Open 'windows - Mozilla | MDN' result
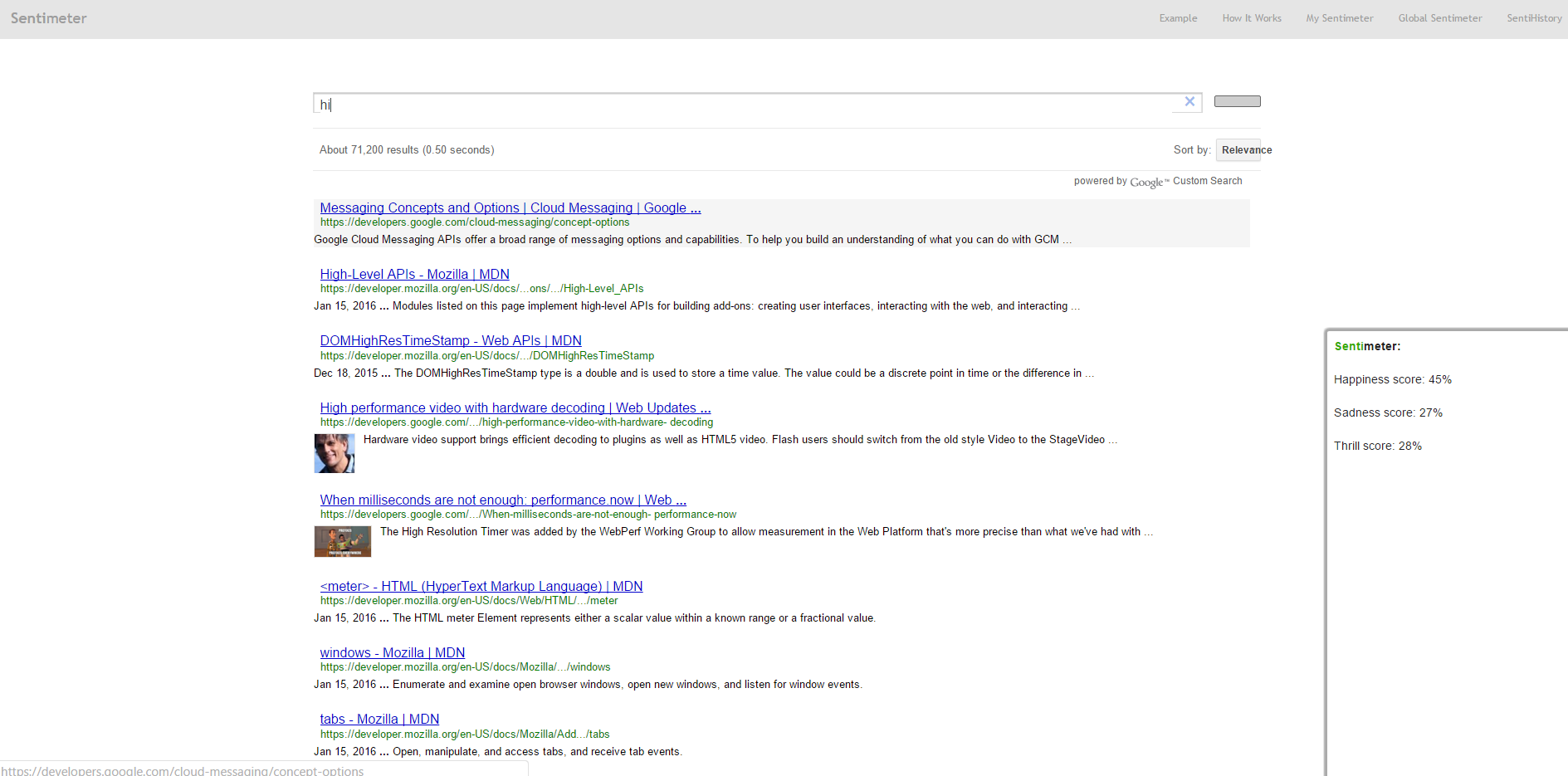This screenshot has width=1568, height=776. [x=393, y=652]
